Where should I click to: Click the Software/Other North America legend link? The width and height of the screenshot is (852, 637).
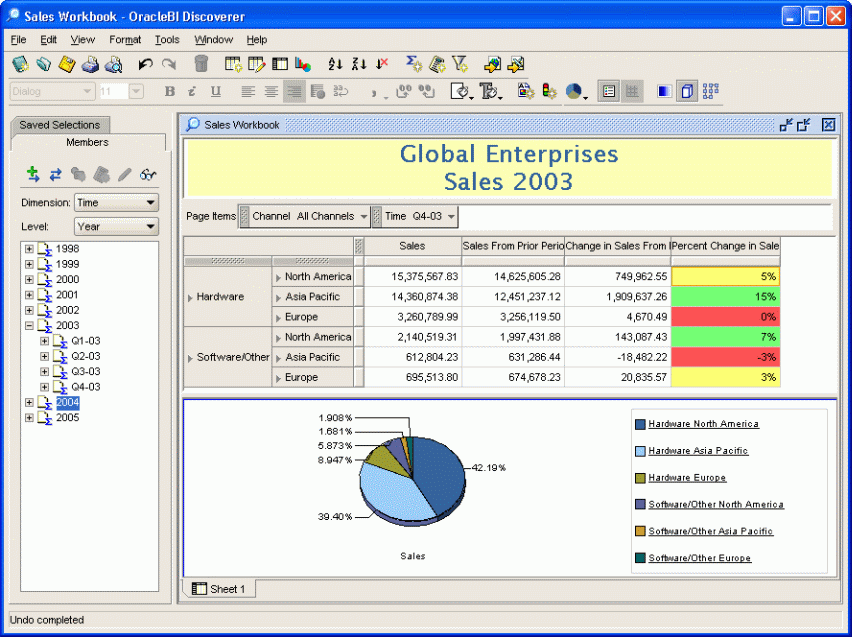716,504
